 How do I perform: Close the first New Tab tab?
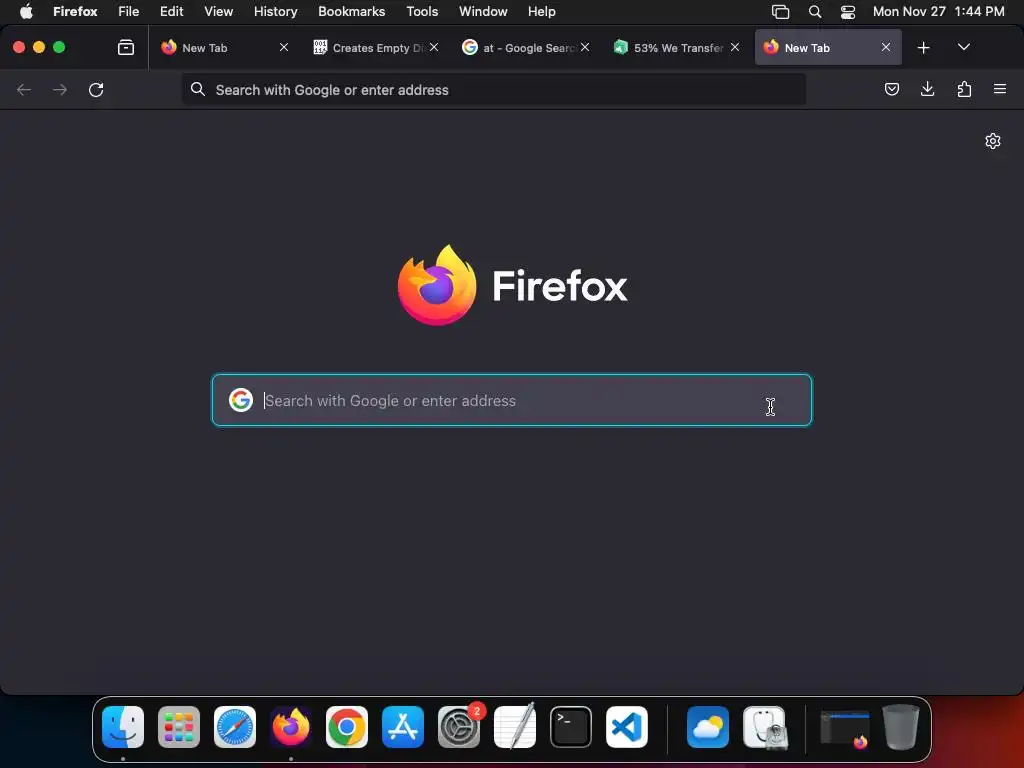(284, 47)
